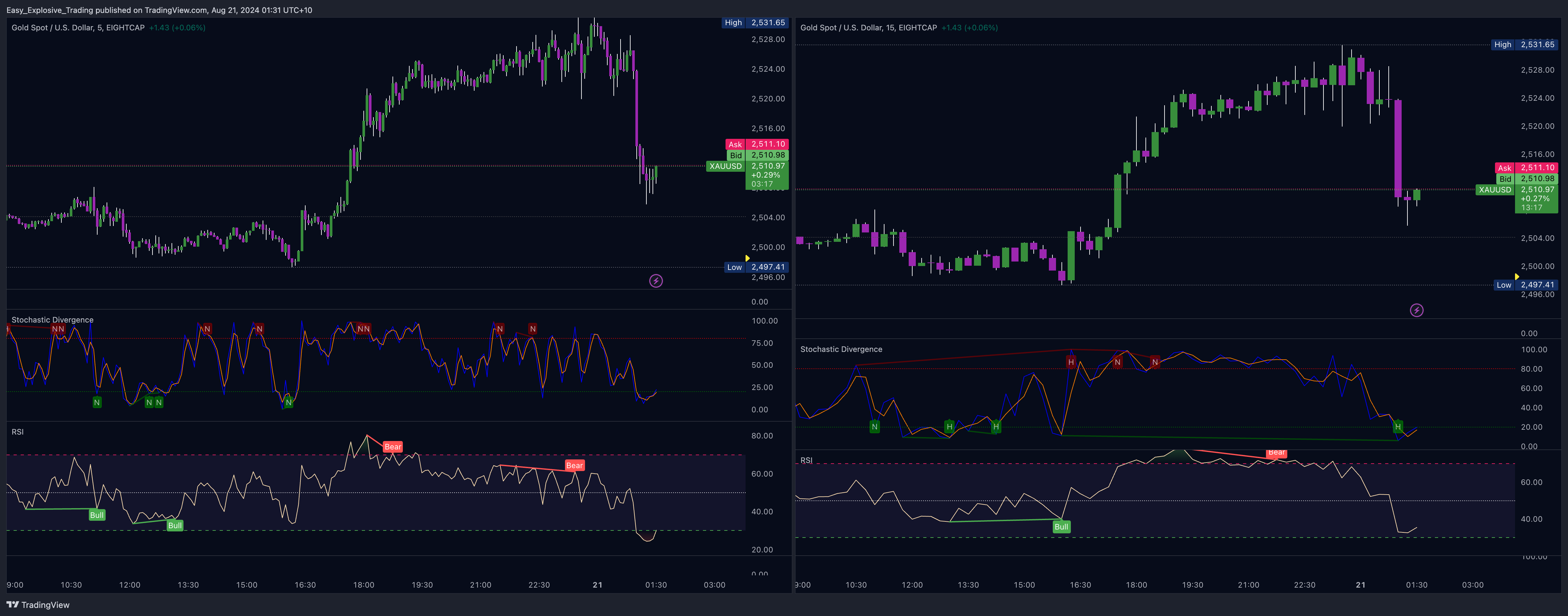Open the Gold Spot 15-minute chart title
The height and width of the screenshot is (616, 1568).
(868, 28)
